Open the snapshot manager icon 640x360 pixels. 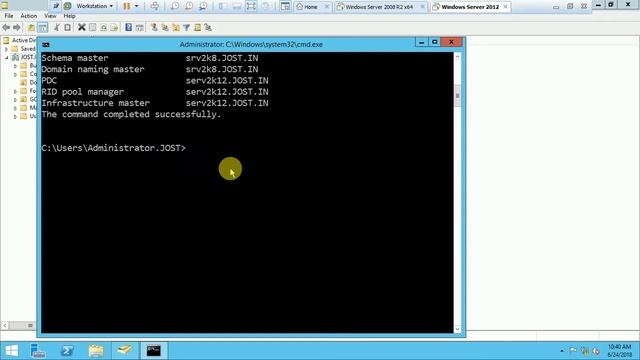203,6
